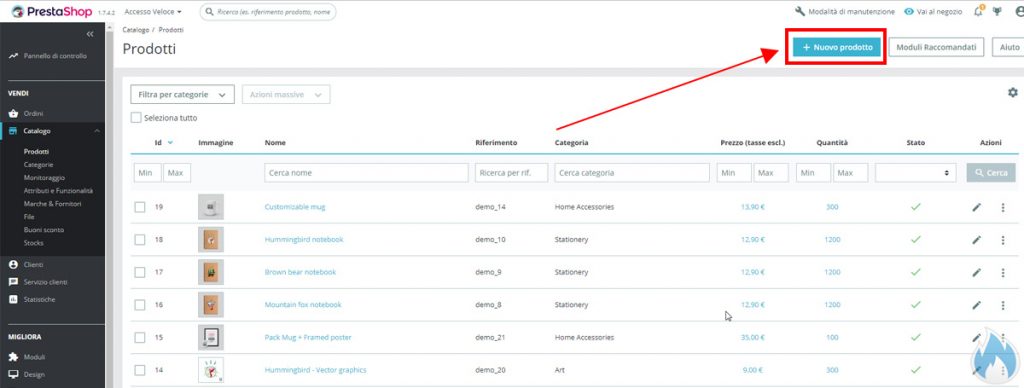
Task: Open the Customizable mug product link
Action: coord(295,207)
